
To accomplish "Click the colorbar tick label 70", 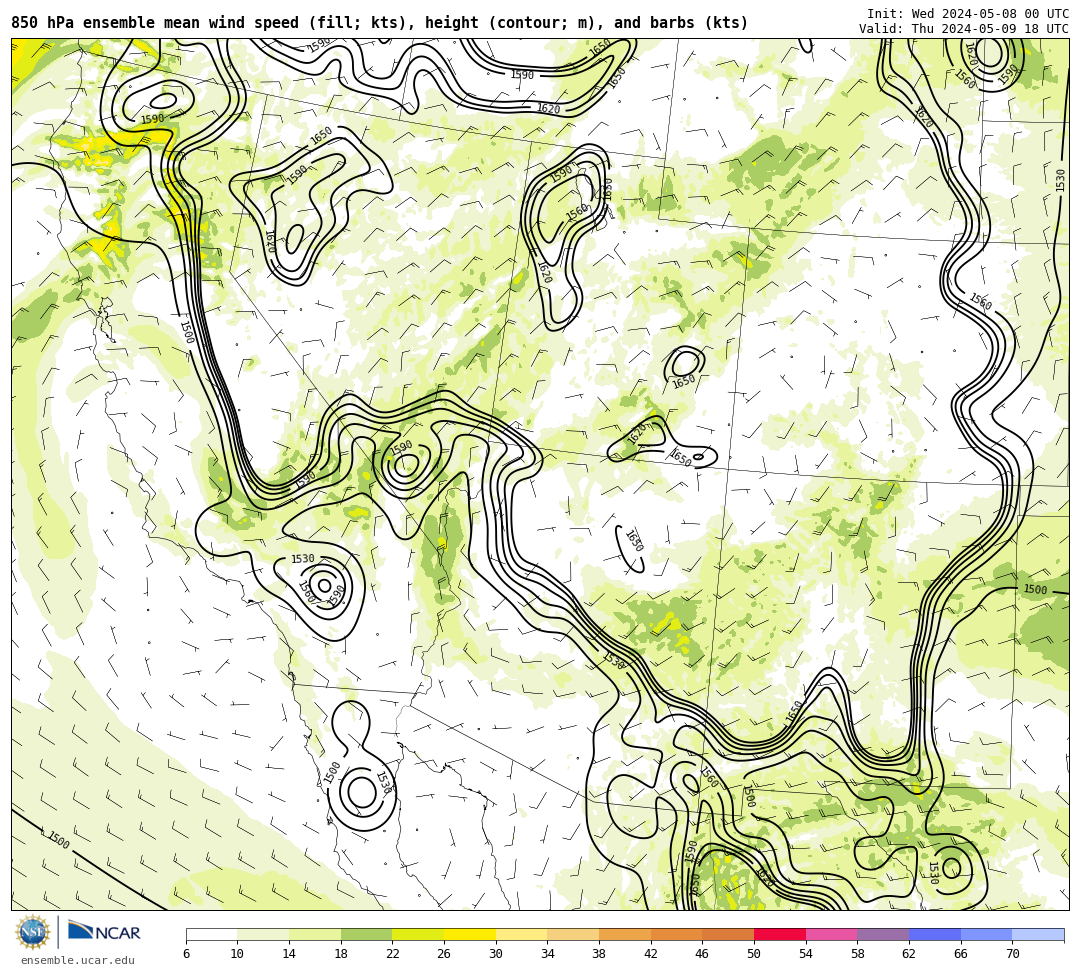I will (1012, 954).
